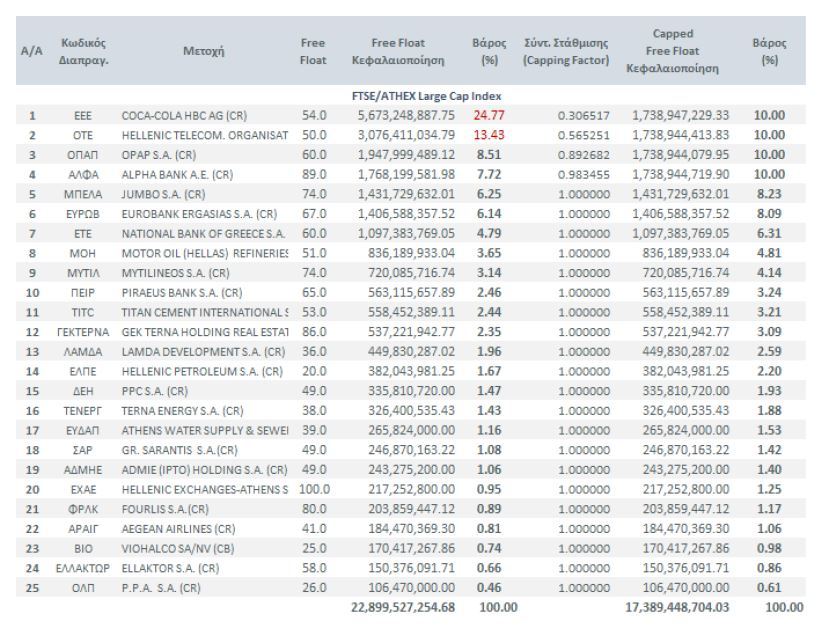Select 'ADMIE (IPTO) HOLDING S.A. (CR)' cell
The height and width of the screenshot is (628, 827).
[x=205, y=470]
